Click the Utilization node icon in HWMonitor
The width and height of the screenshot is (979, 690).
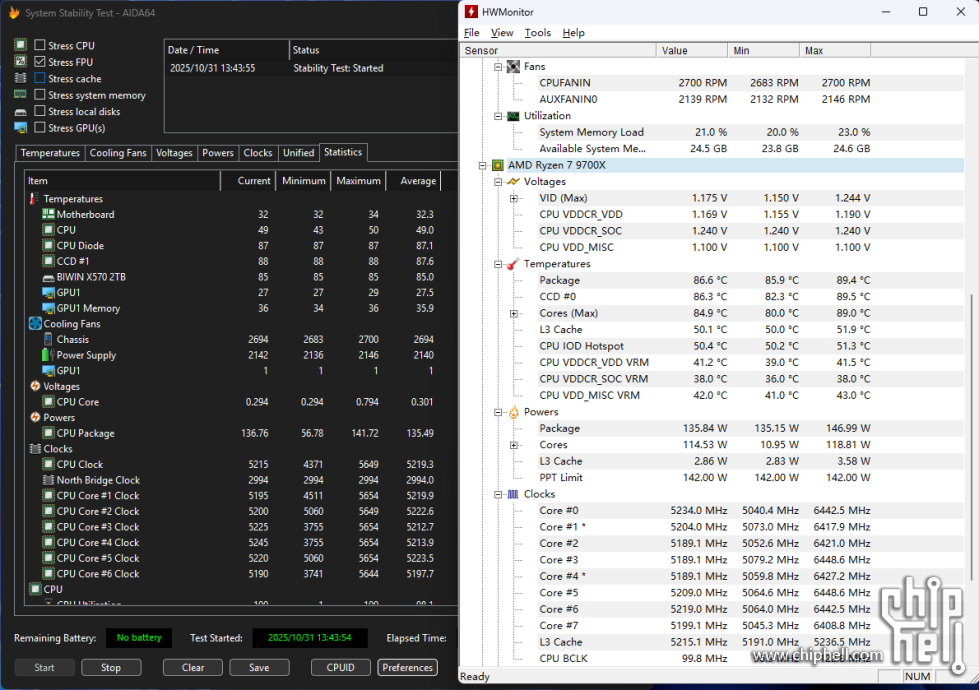[512, 116]
